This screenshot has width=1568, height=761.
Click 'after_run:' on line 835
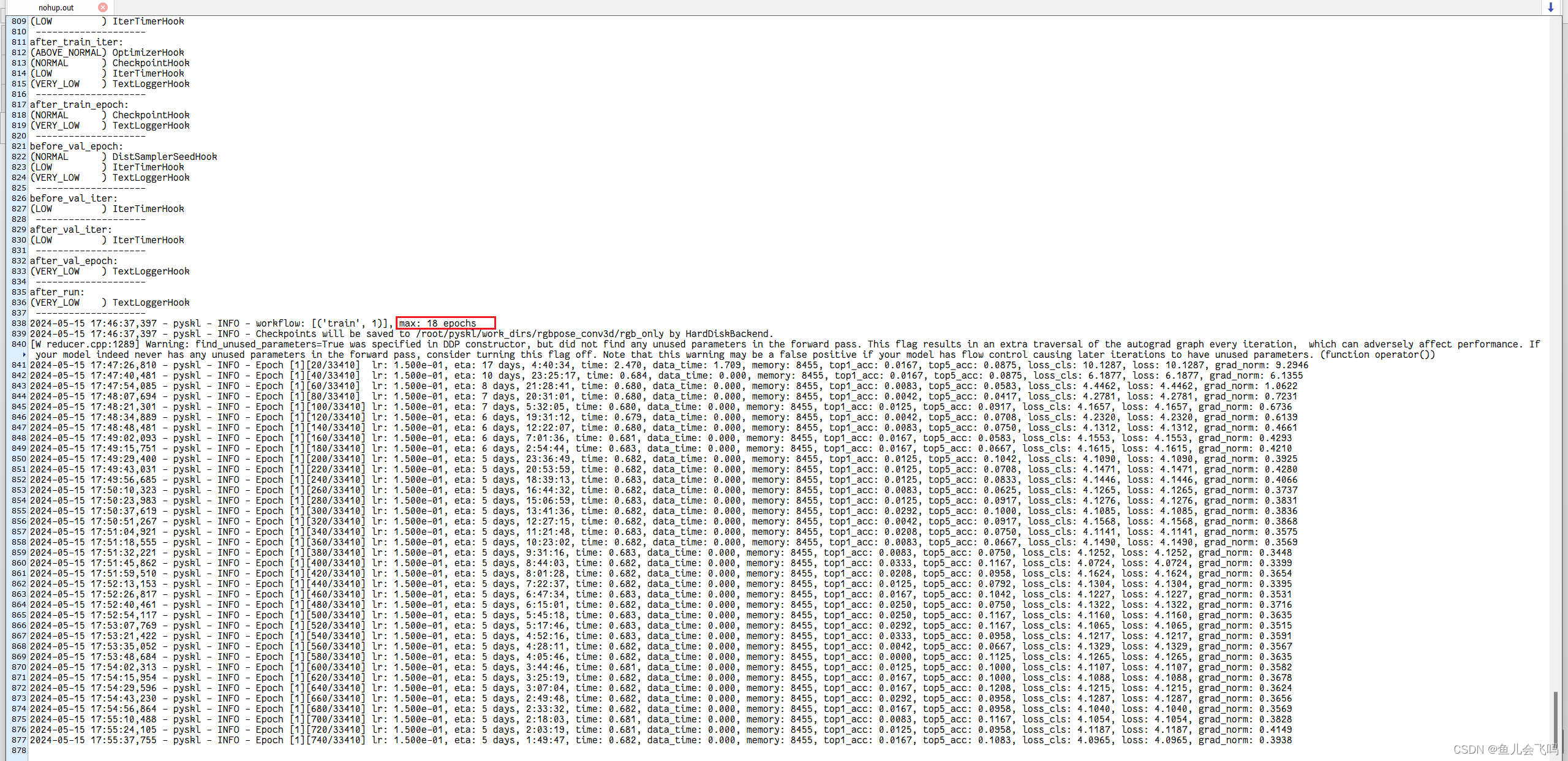click(57, 292)
